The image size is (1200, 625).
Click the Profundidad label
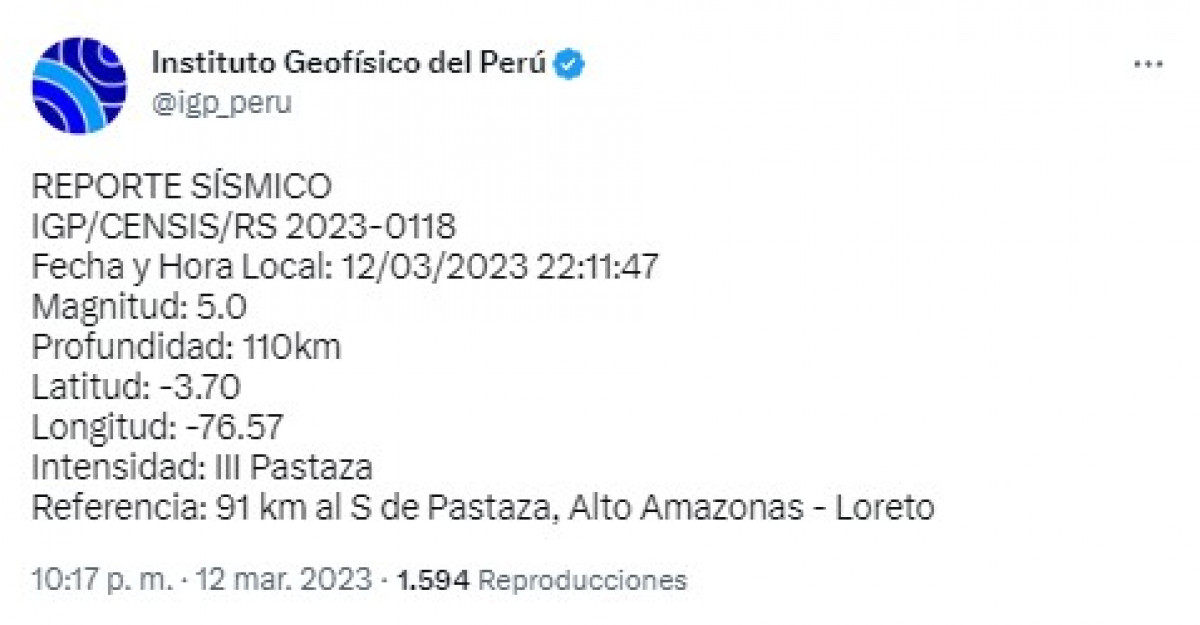133,347
